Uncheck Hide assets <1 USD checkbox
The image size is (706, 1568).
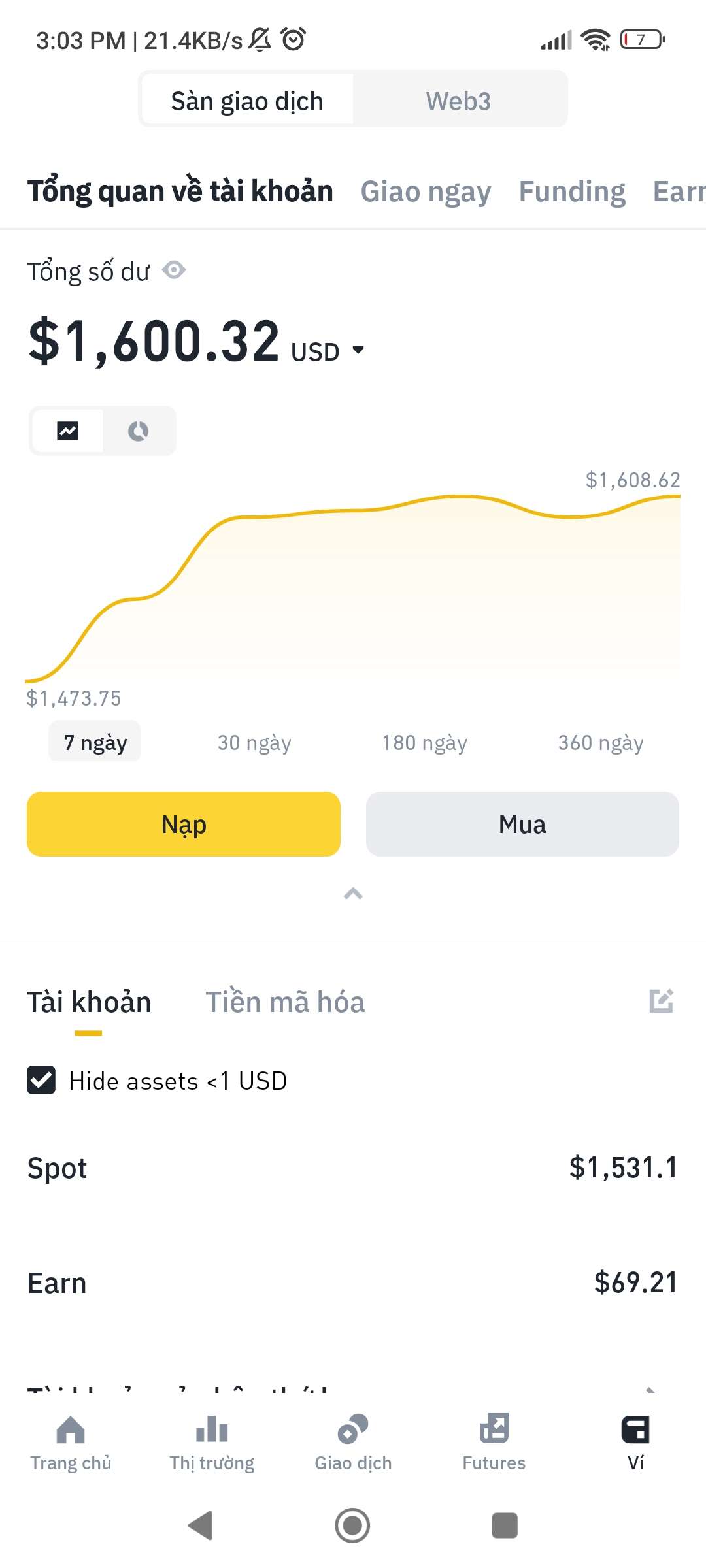coord(41,1080)
